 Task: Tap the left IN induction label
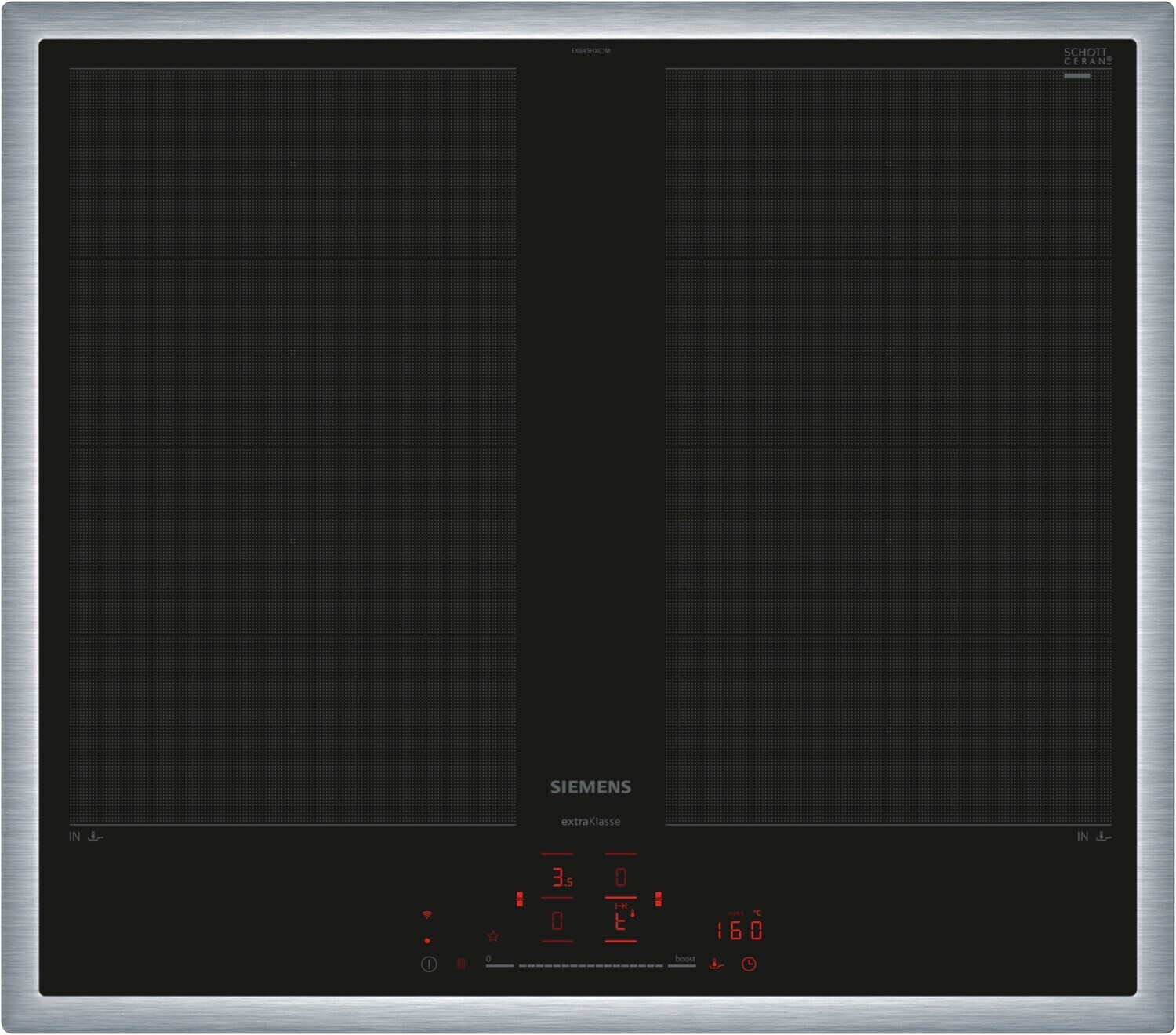(x=74, y=837)
